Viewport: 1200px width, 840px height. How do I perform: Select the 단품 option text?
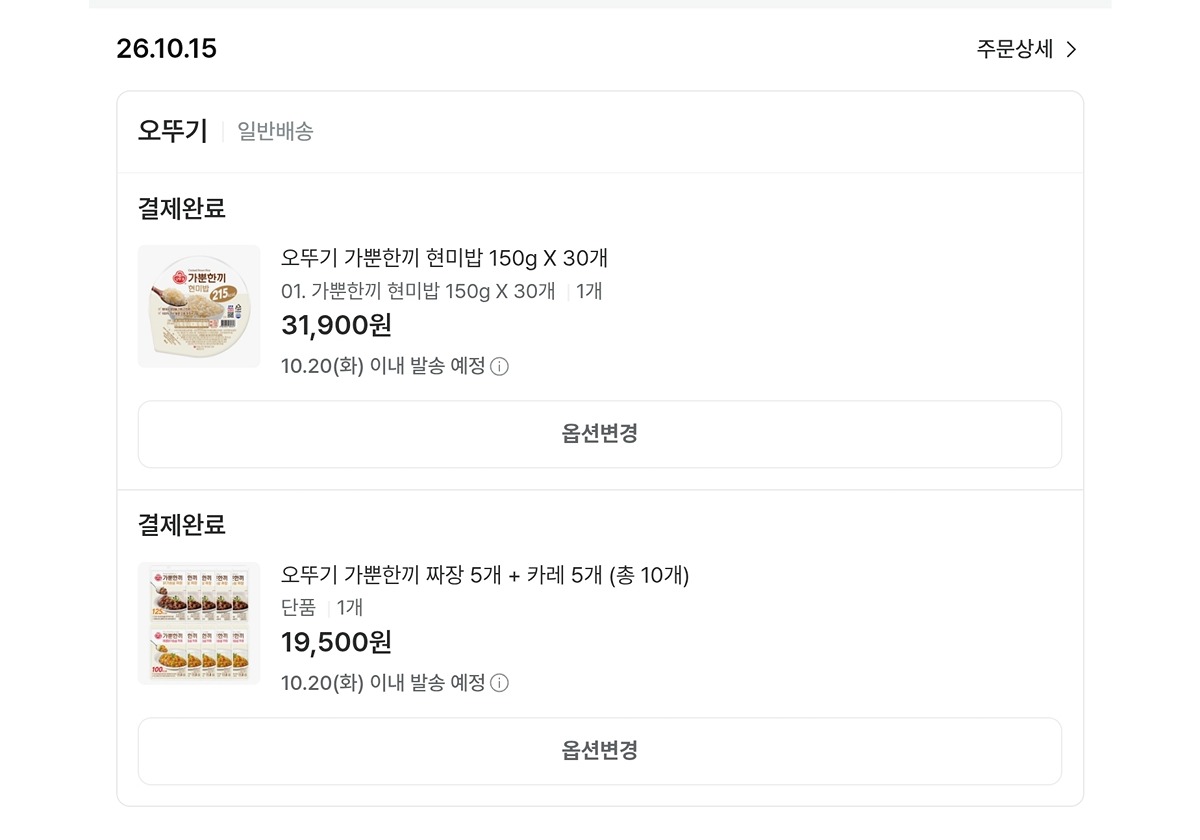pos(298,607)
